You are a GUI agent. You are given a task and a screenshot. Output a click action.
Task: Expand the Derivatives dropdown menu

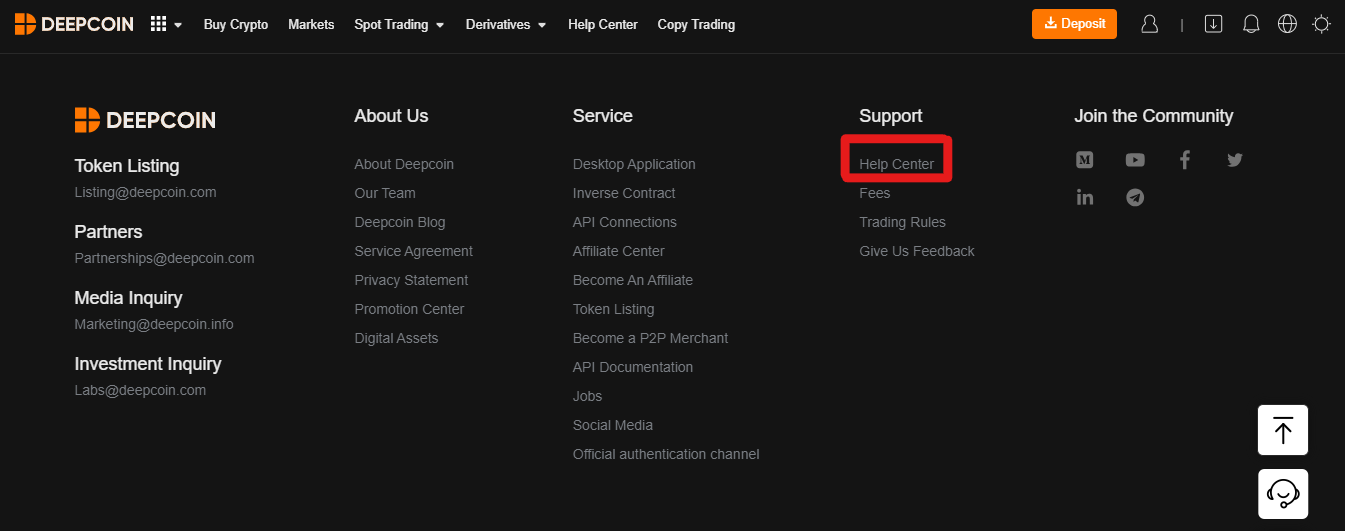[x=506, y=24]
